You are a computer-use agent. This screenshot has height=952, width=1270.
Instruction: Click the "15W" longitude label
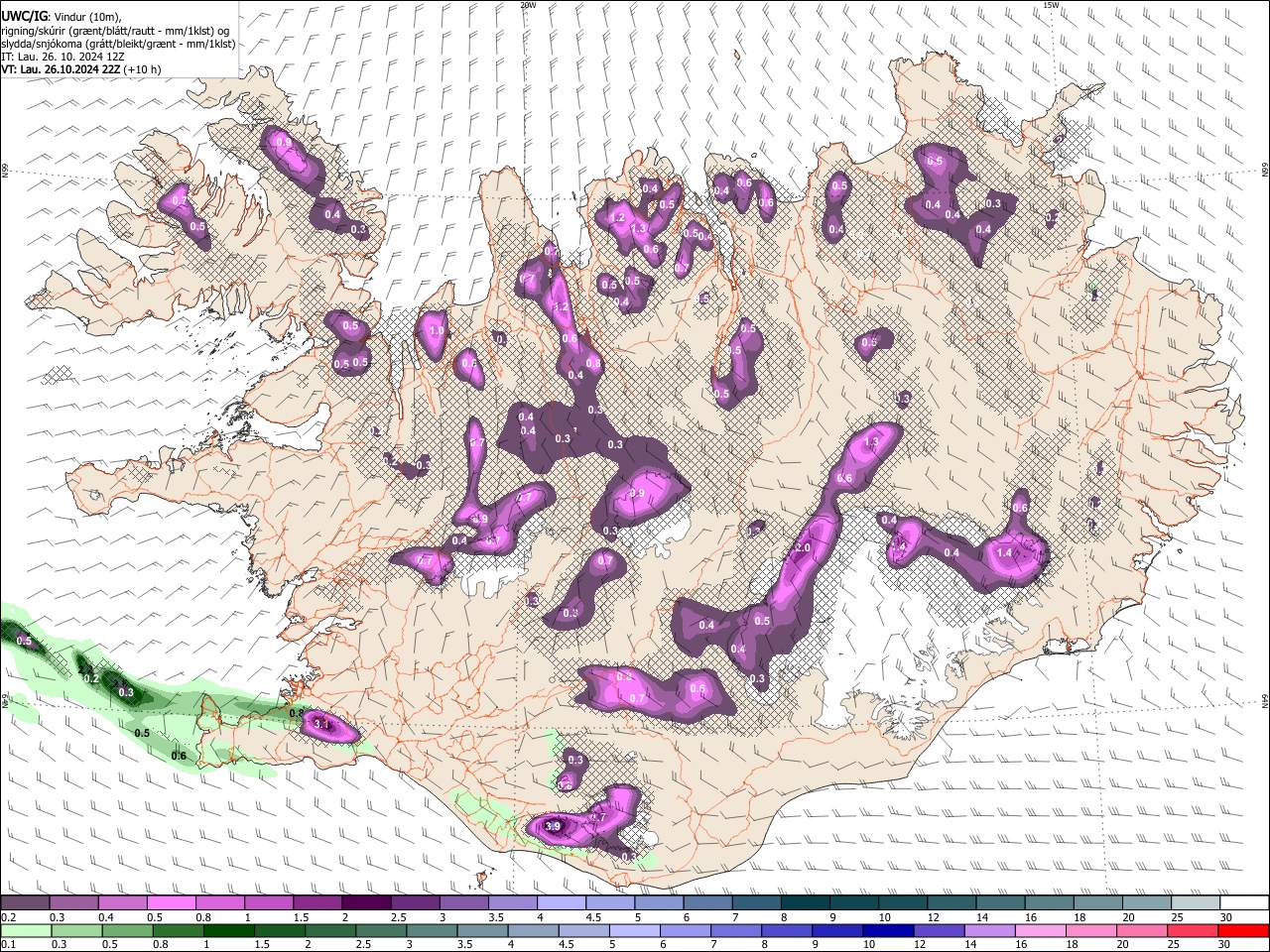1050,5
